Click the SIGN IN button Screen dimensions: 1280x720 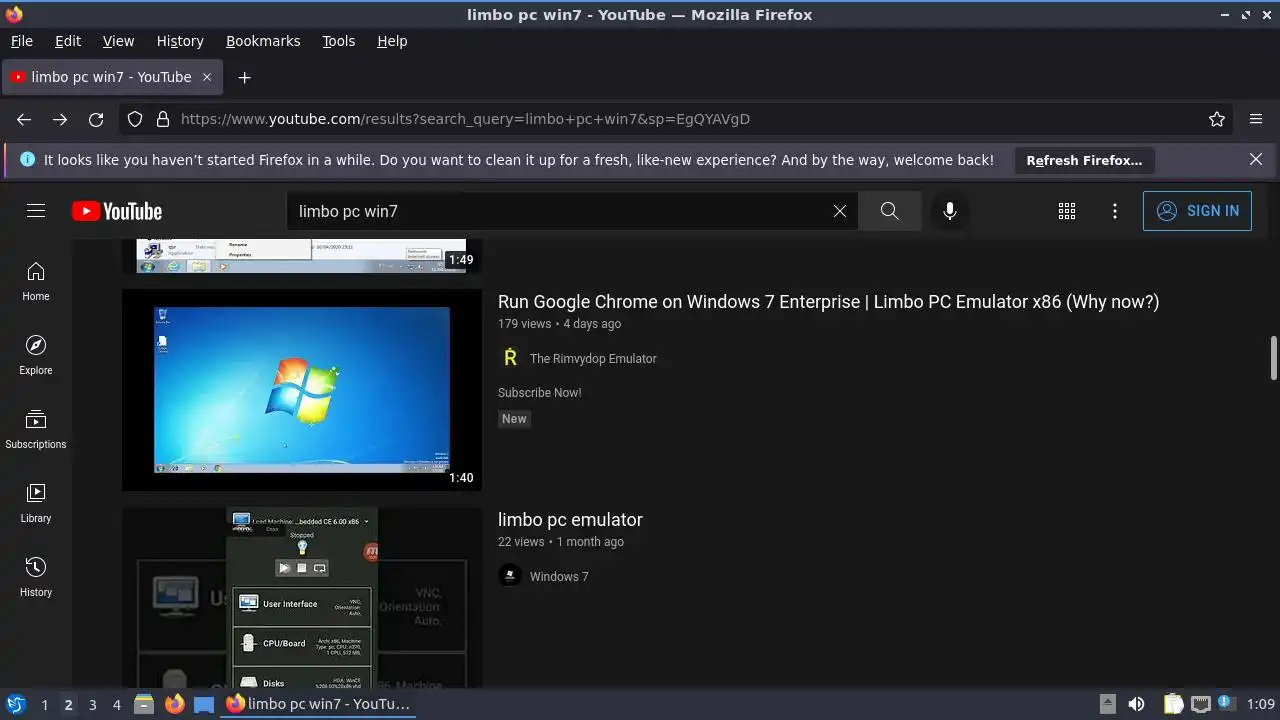click(x=1197, y=211)
